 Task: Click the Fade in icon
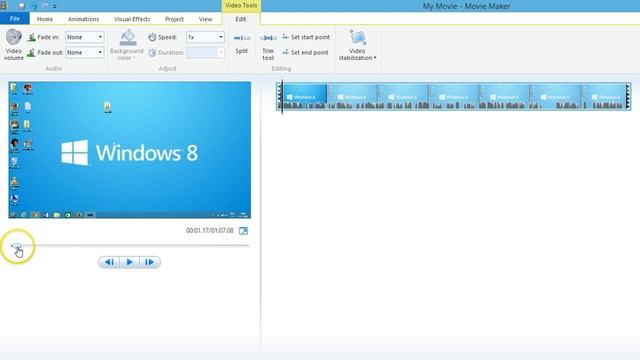tap(31, 37)
